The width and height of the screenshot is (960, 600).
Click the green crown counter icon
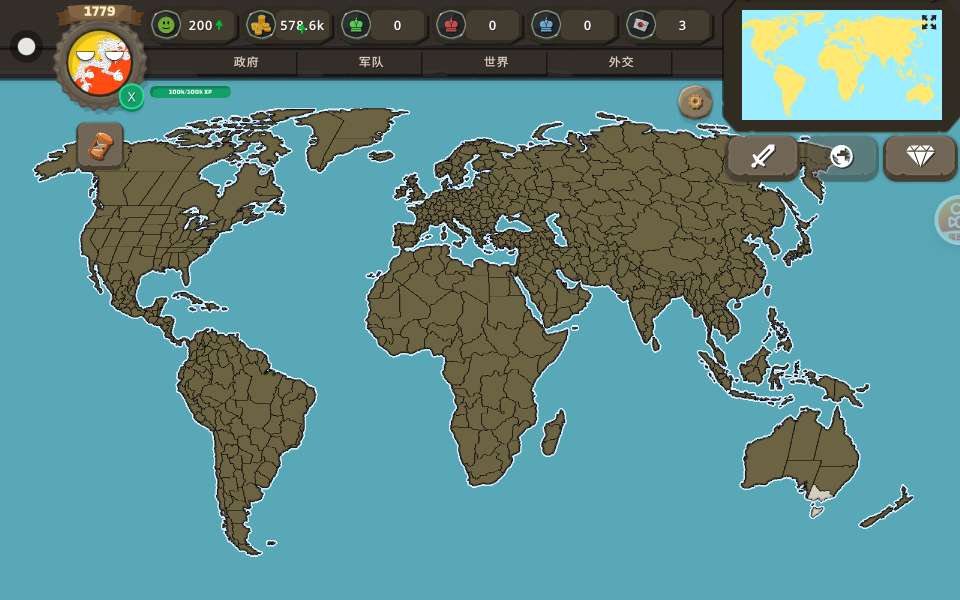coord(356,25)
